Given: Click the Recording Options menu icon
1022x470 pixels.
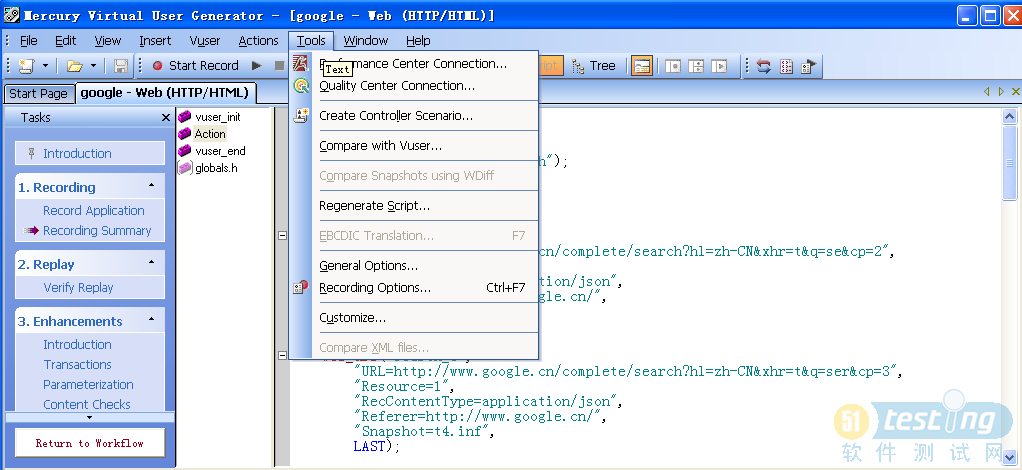Looking at the screenshot, I should 300,287.
